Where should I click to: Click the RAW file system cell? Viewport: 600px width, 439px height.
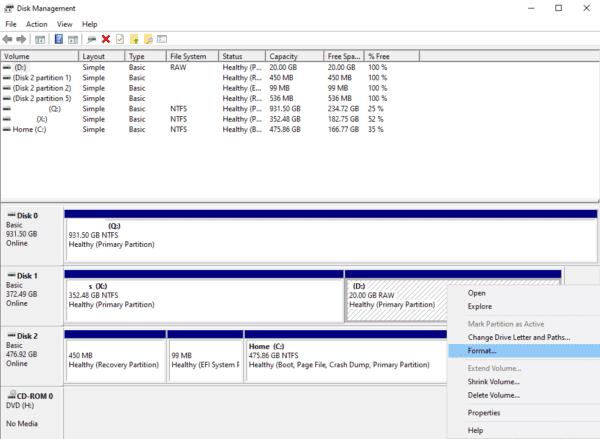coord(178,67)
